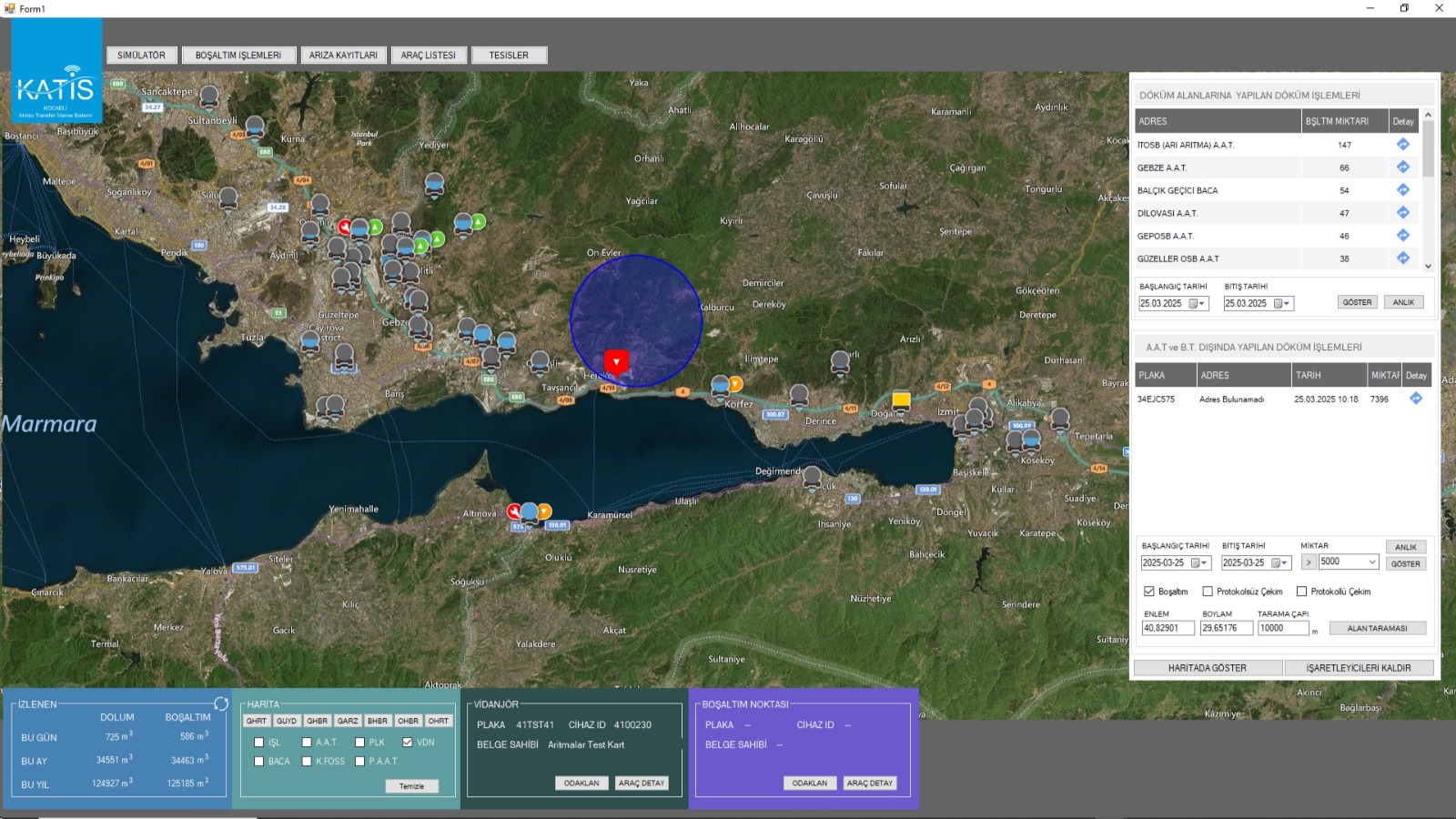The image size is (1456, 819).
Task: Expand the MİKTAR 5000 combo box
Action: [1372, 562]
